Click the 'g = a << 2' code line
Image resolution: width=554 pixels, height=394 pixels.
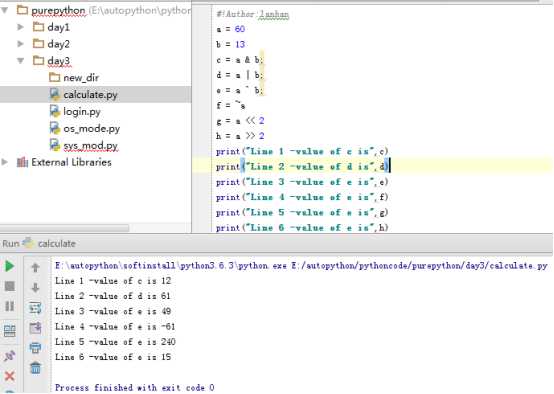coord(240,121)
